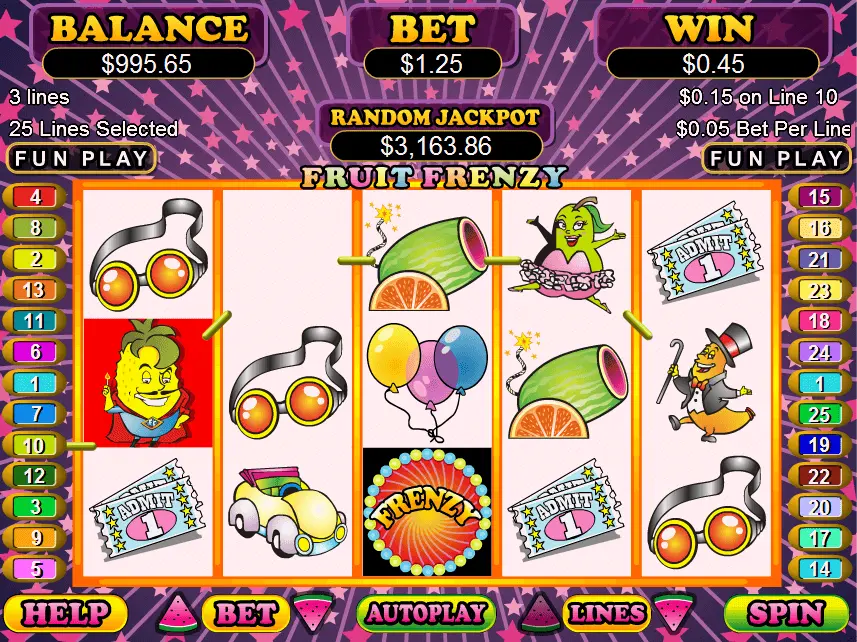Viewport: 857px width, 642px height.
Task: Spin the reels
Action: 786,613
